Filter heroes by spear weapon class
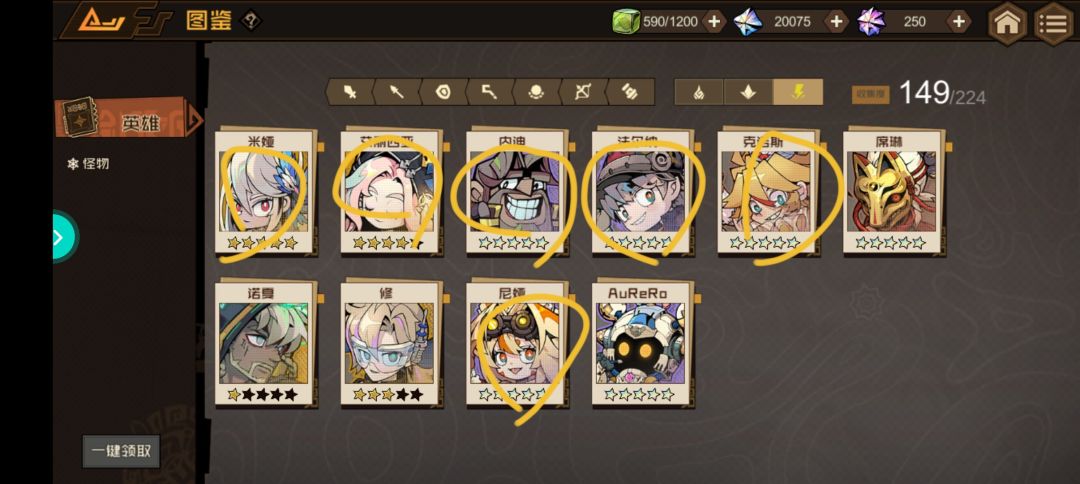 [397, 92]
